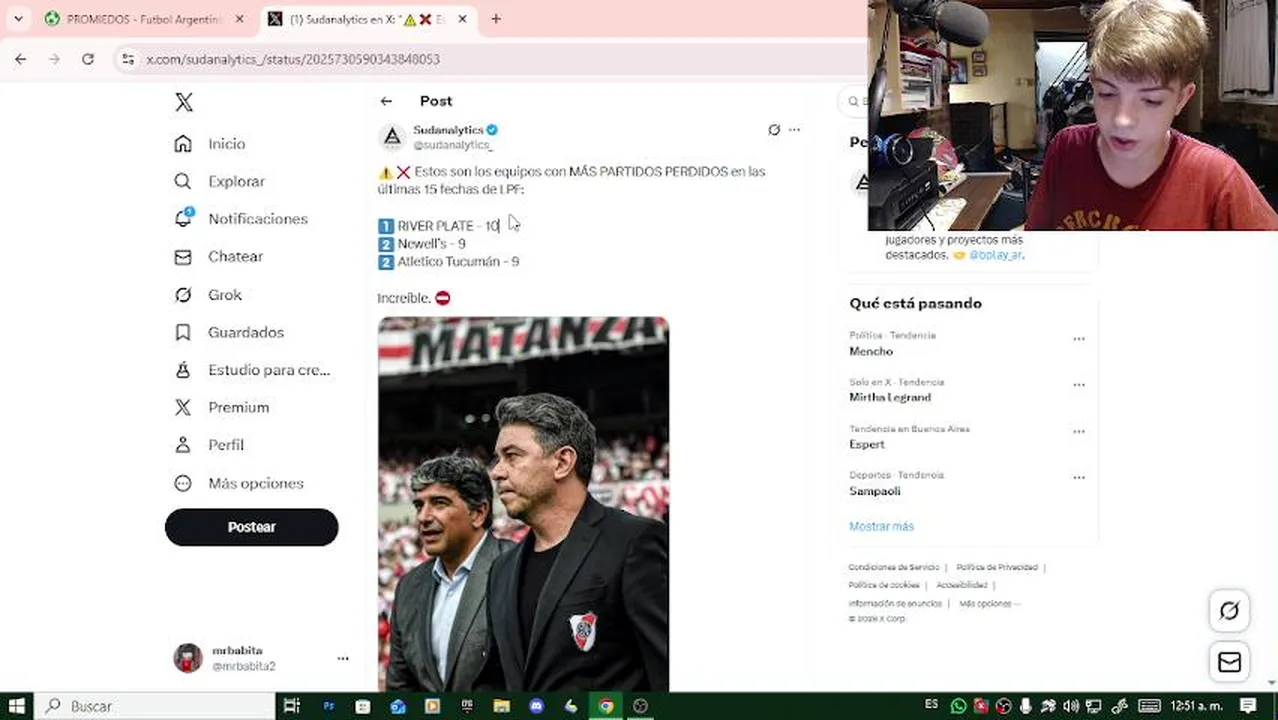Open Sampaoli trend

tap(875, 491)
